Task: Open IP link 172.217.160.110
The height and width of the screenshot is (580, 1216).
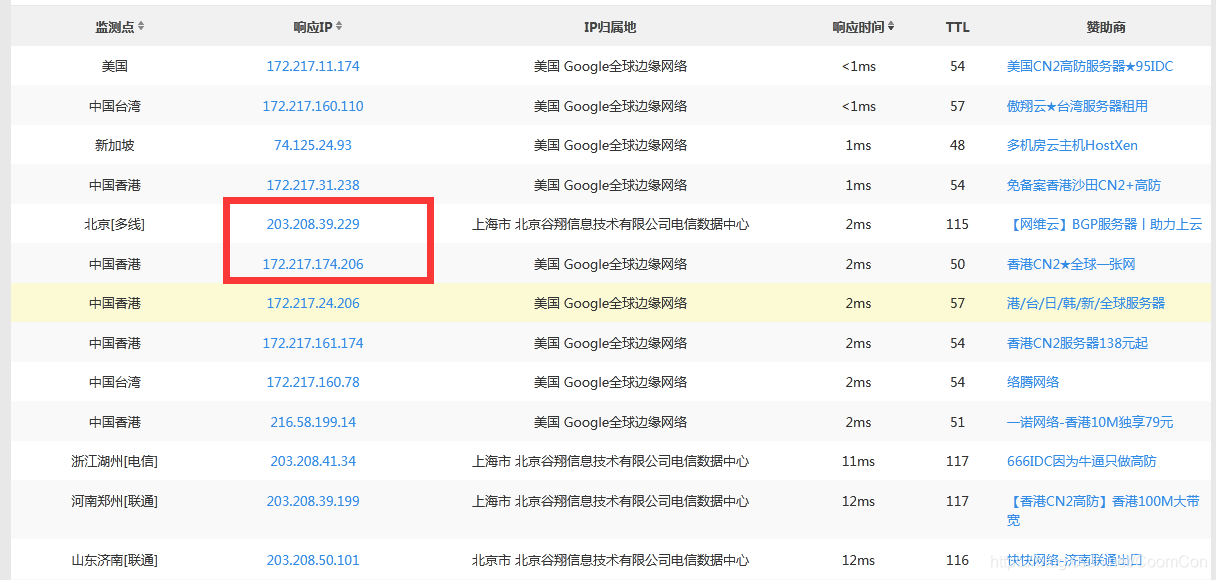Action: (313, 106)
